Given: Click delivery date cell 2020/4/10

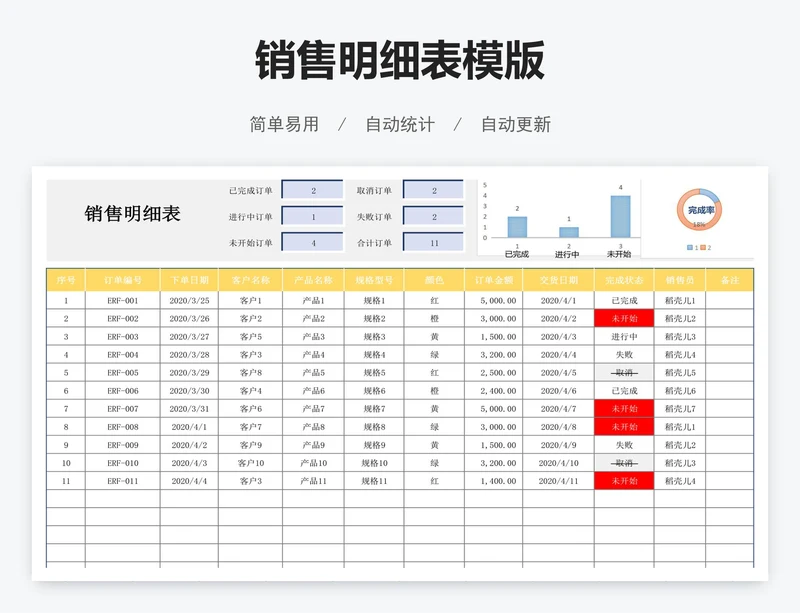Looking at the screenshot, I should (559, 463).
